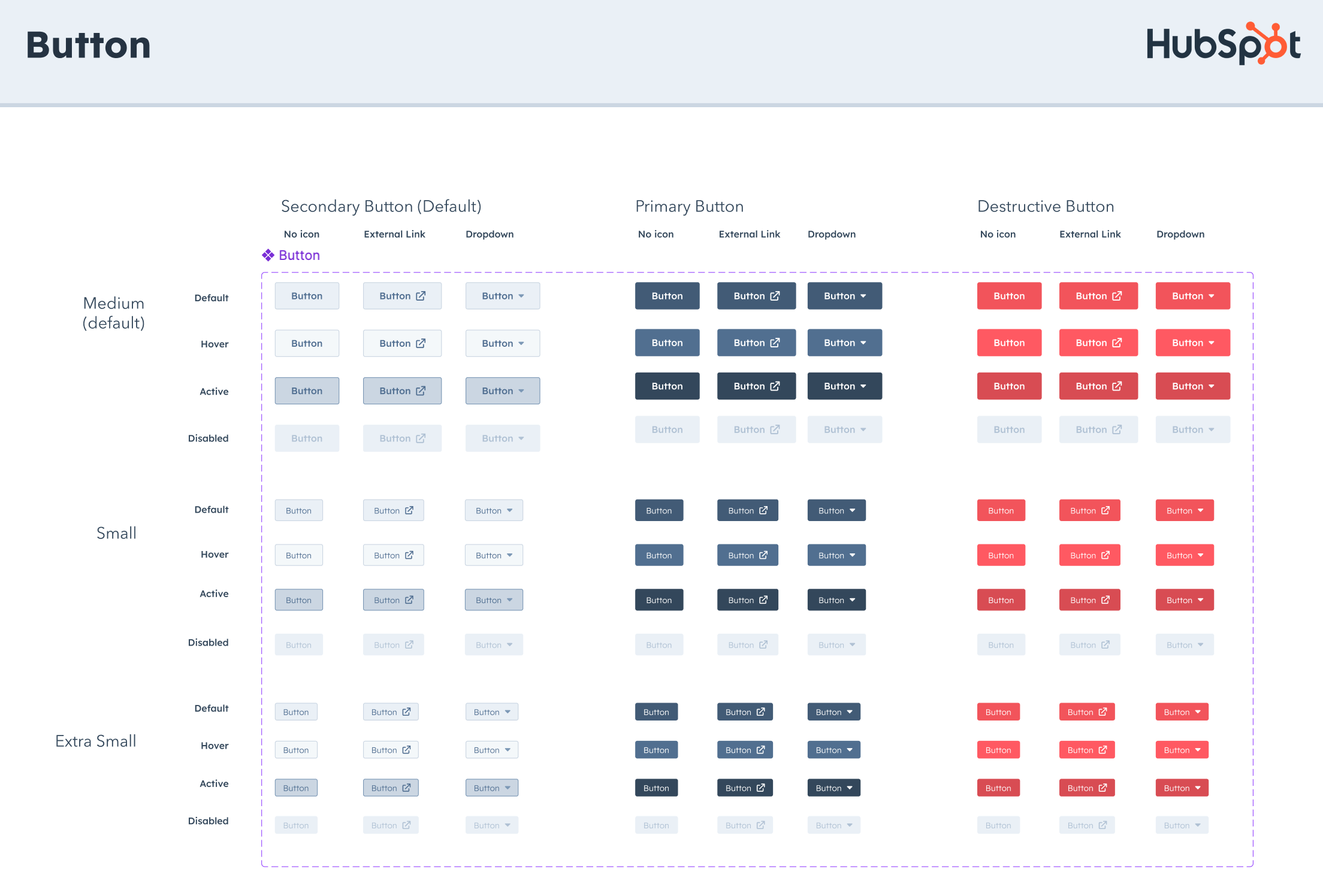This screenshot has width=1323, height=896.
Task: Click external link icon on medium default secondary button
Action: (x=421, y=296)
